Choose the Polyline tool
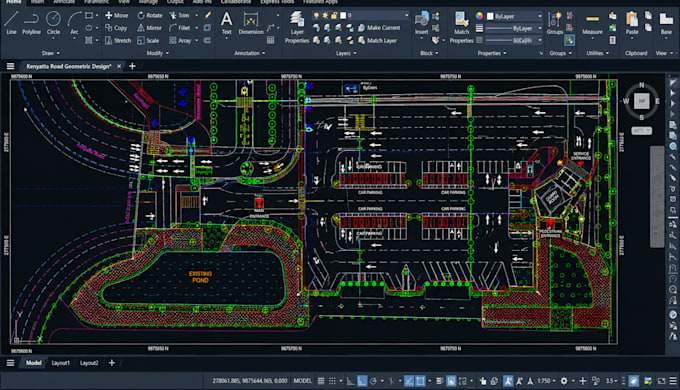This screenshot has height=390, width=680. (x=31, y=23)
